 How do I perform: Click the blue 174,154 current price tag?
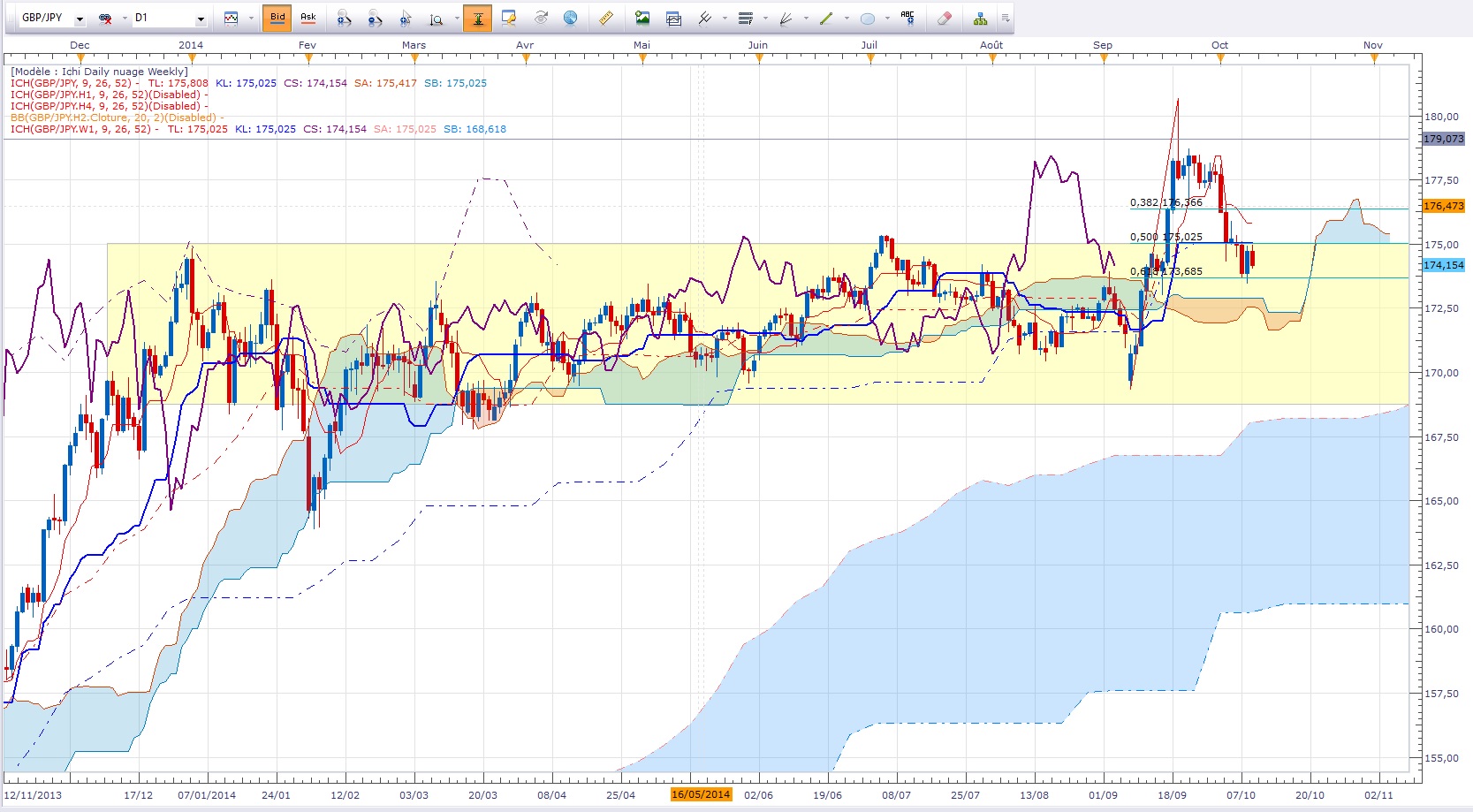coord(1444,265)
